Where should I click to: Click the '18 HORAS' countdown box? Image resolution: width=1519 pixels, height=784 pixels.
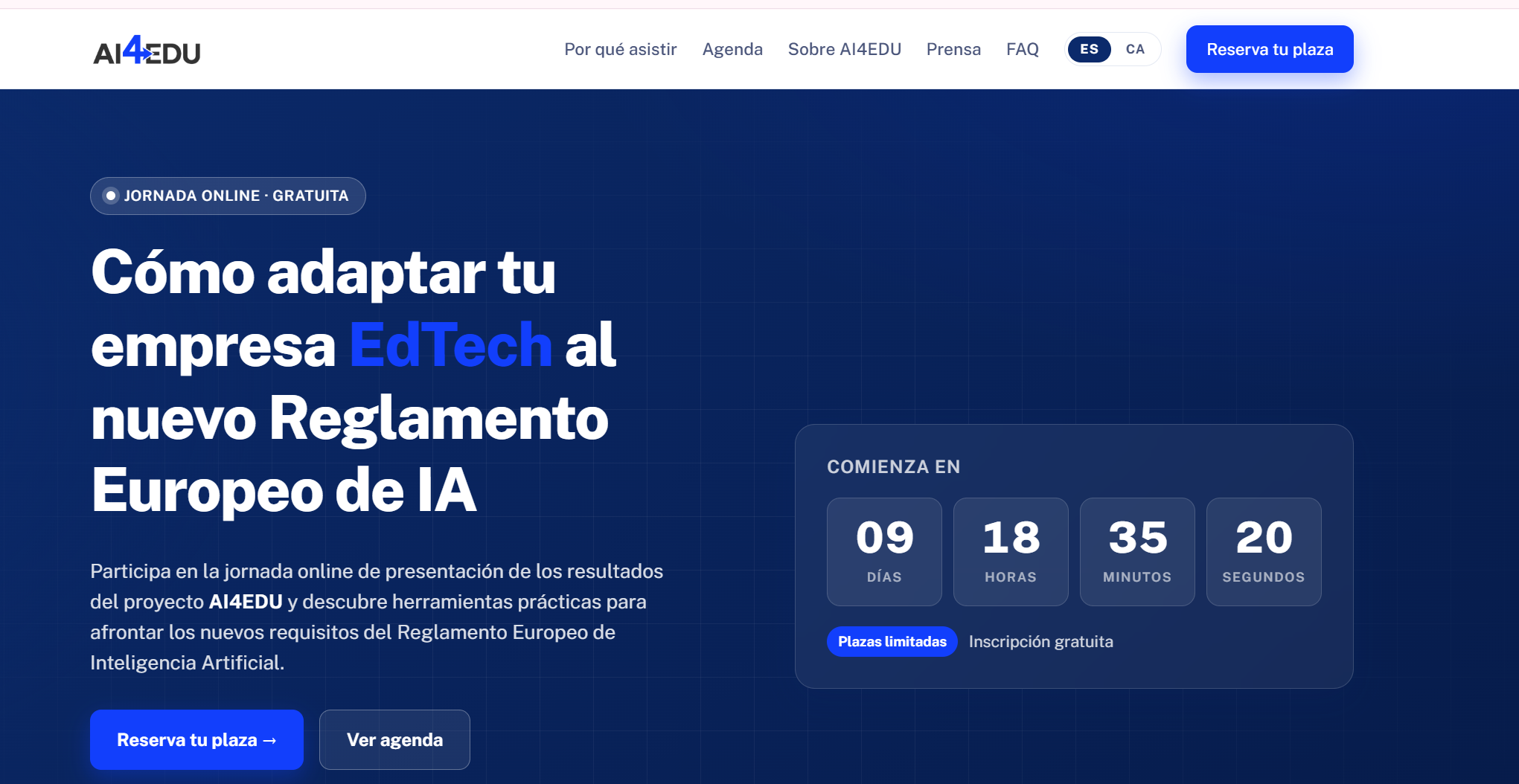pos(1011,551)
